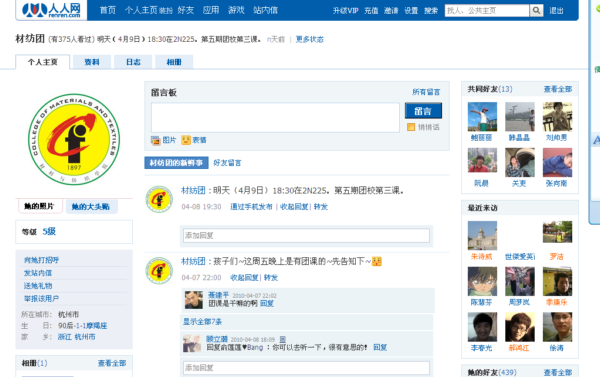Click 通过手机发布 link

[251, 207]
